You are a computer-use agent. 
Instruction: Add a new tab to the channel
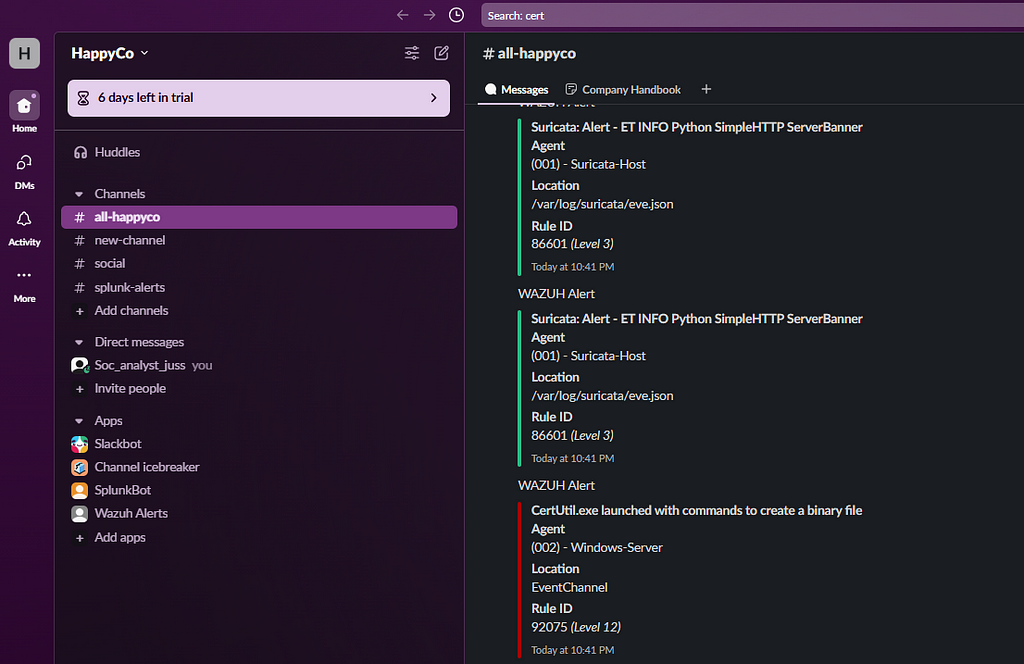point(706,89)
